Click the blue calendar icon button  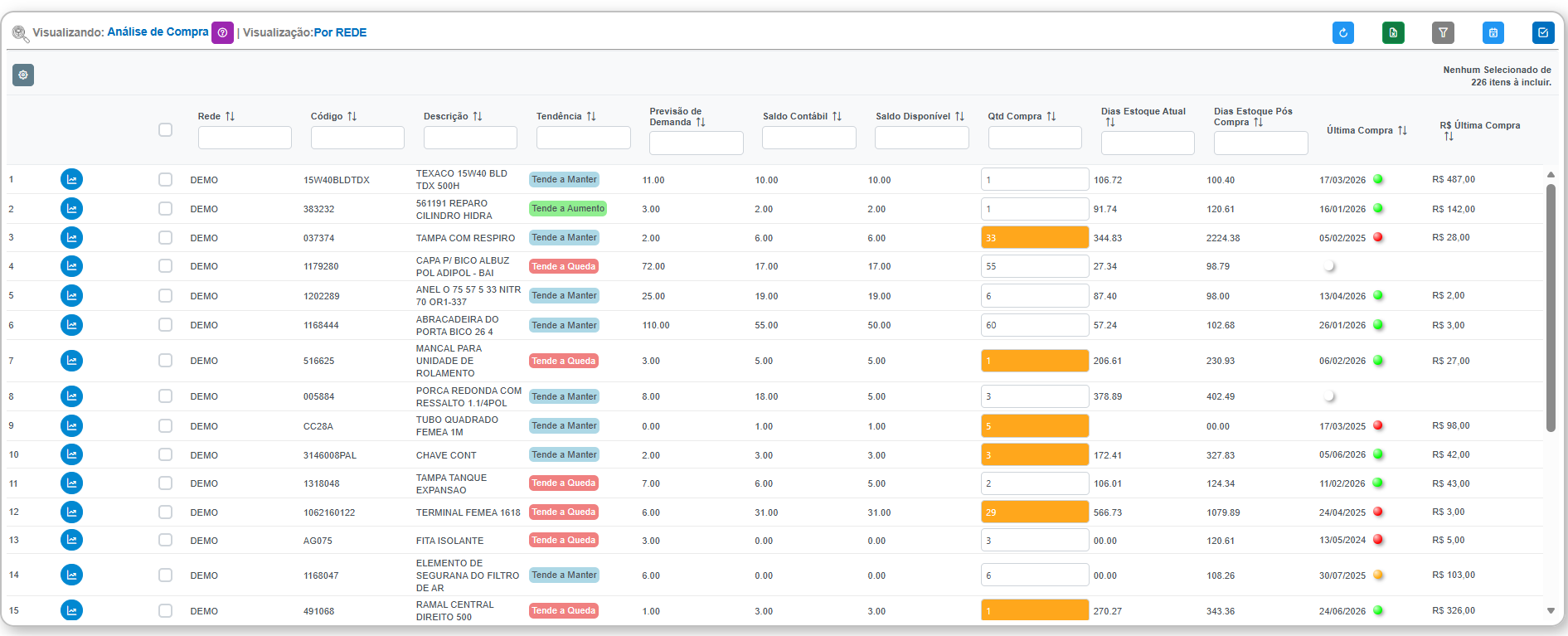pyautogui.click(x=1493, y=32)
